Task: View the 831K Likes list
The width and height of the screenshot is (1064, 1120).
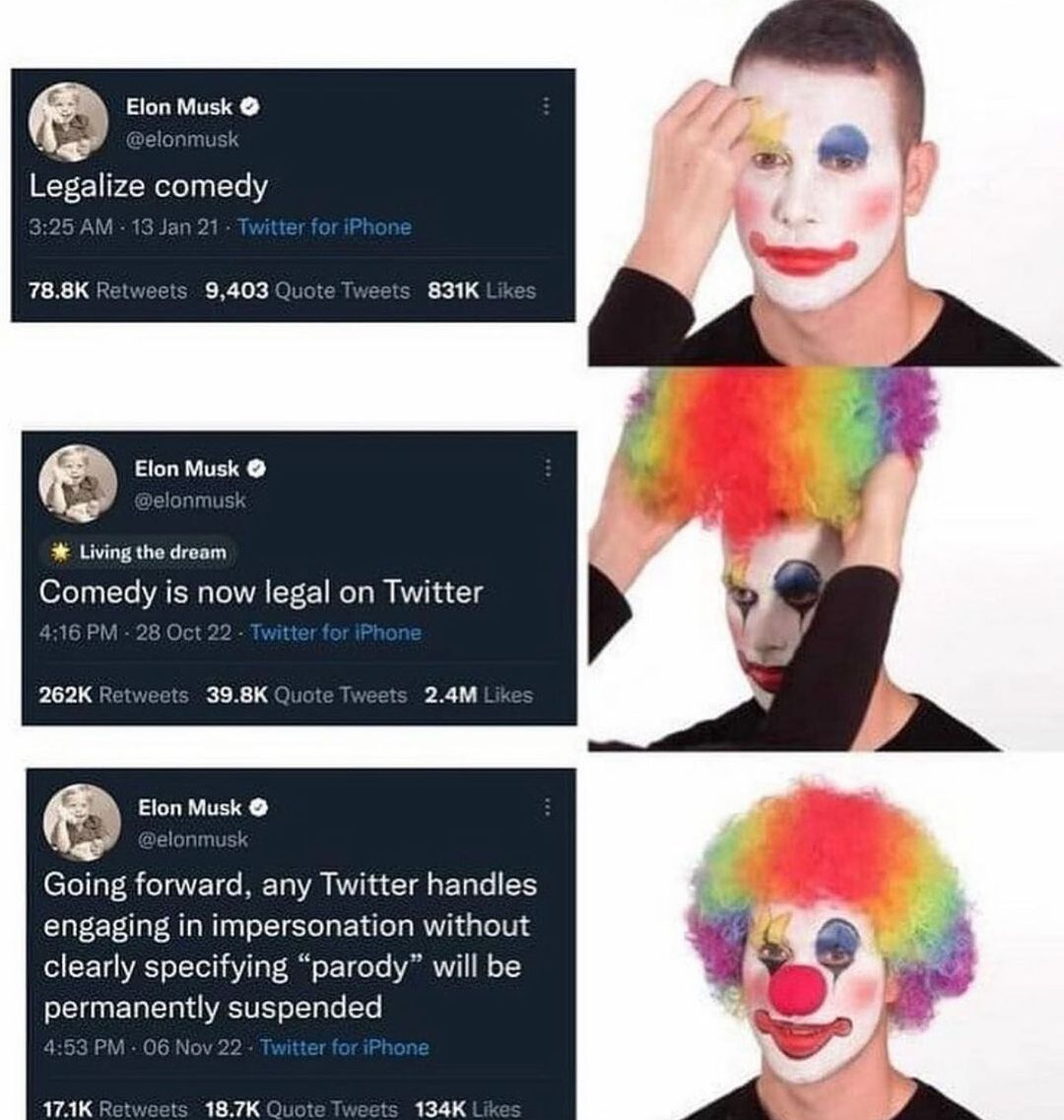Action: (482, 291)
